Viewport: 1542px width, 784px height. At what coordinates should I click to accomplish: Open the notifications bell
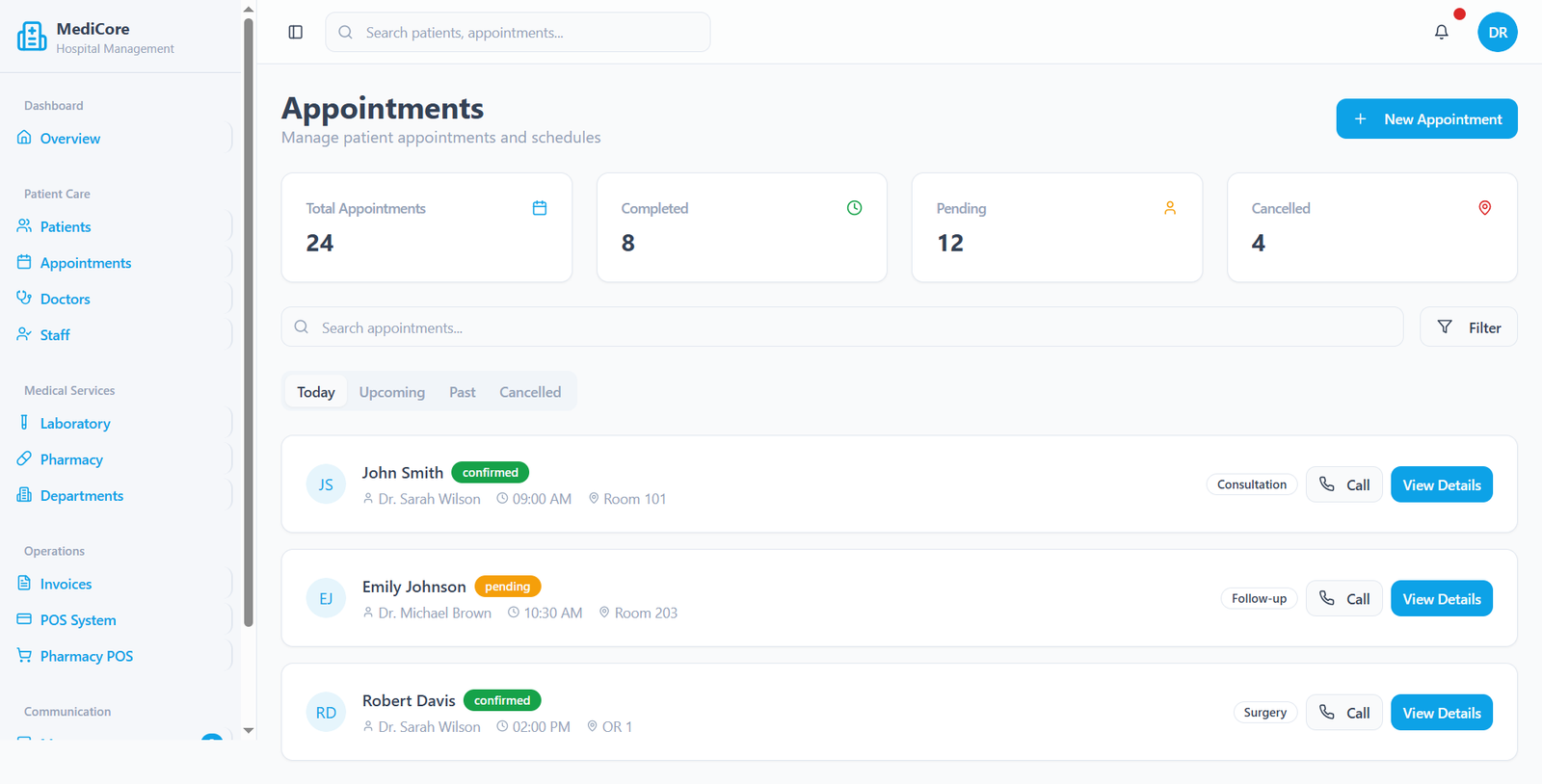pyautogui.click(x=1441, y=33)
